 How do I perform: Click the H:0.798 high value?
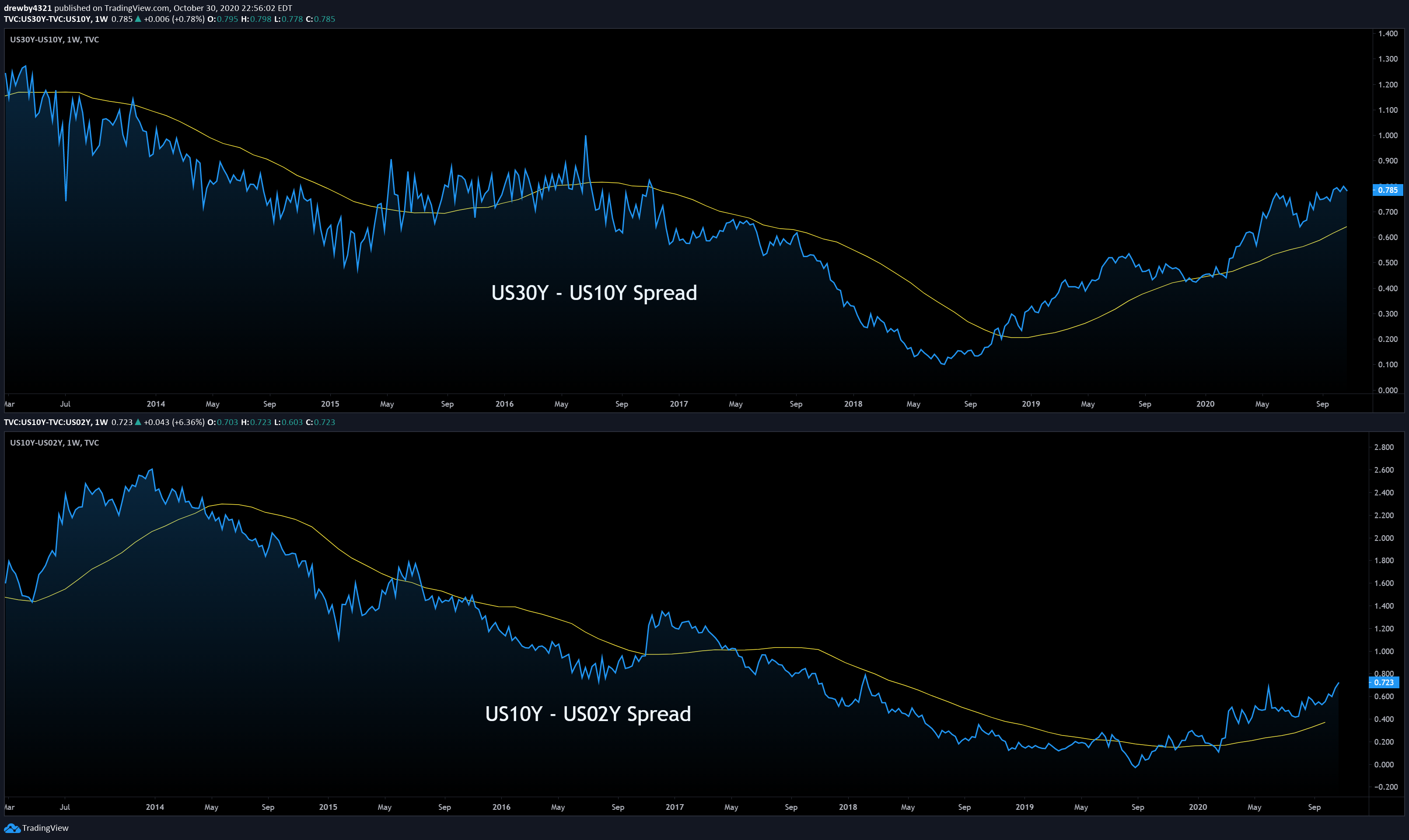[x=256, y=19]
